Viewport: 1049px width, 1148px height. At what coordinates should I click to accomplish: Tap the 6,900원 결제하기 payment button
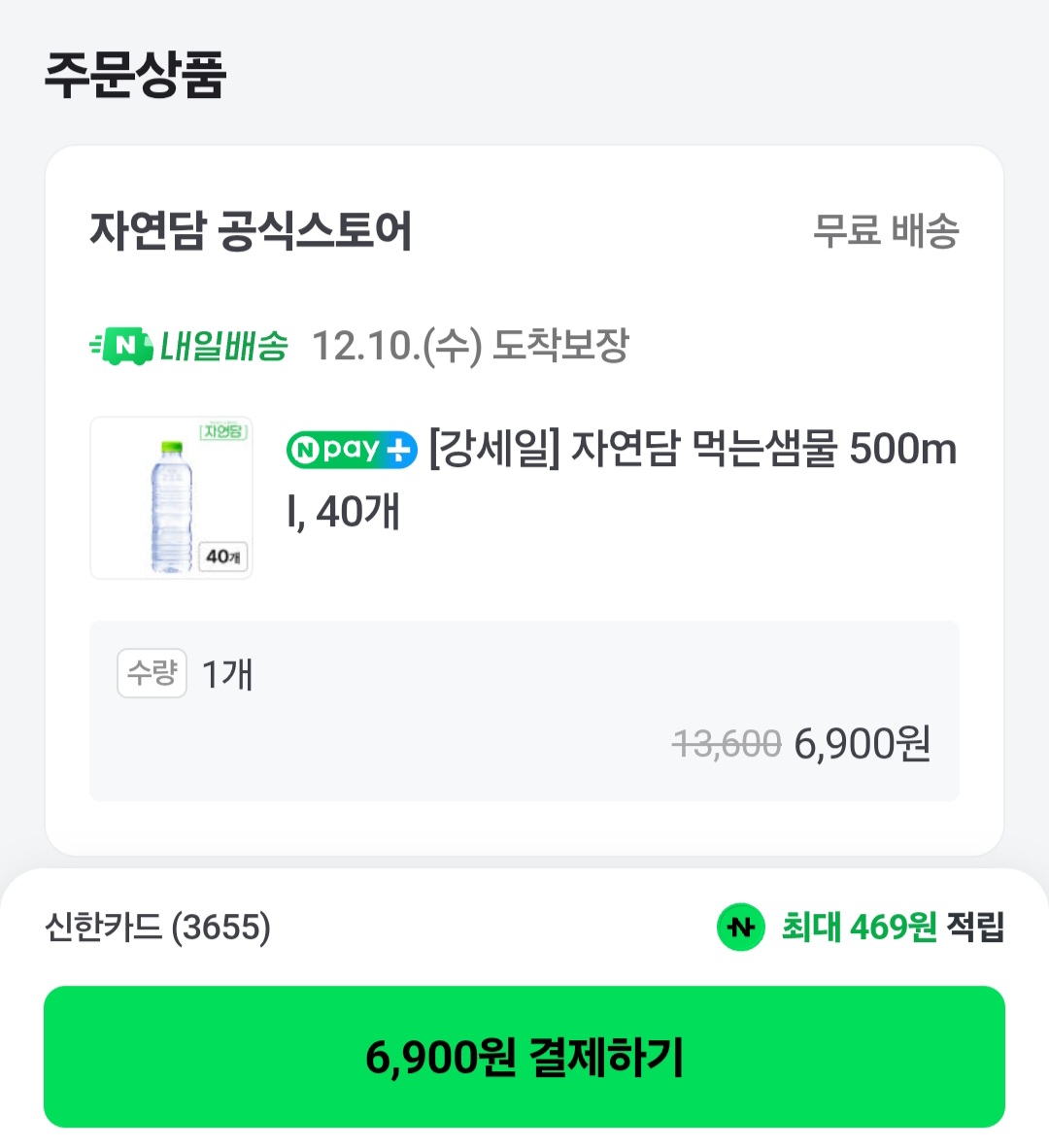pos(524,1057)
